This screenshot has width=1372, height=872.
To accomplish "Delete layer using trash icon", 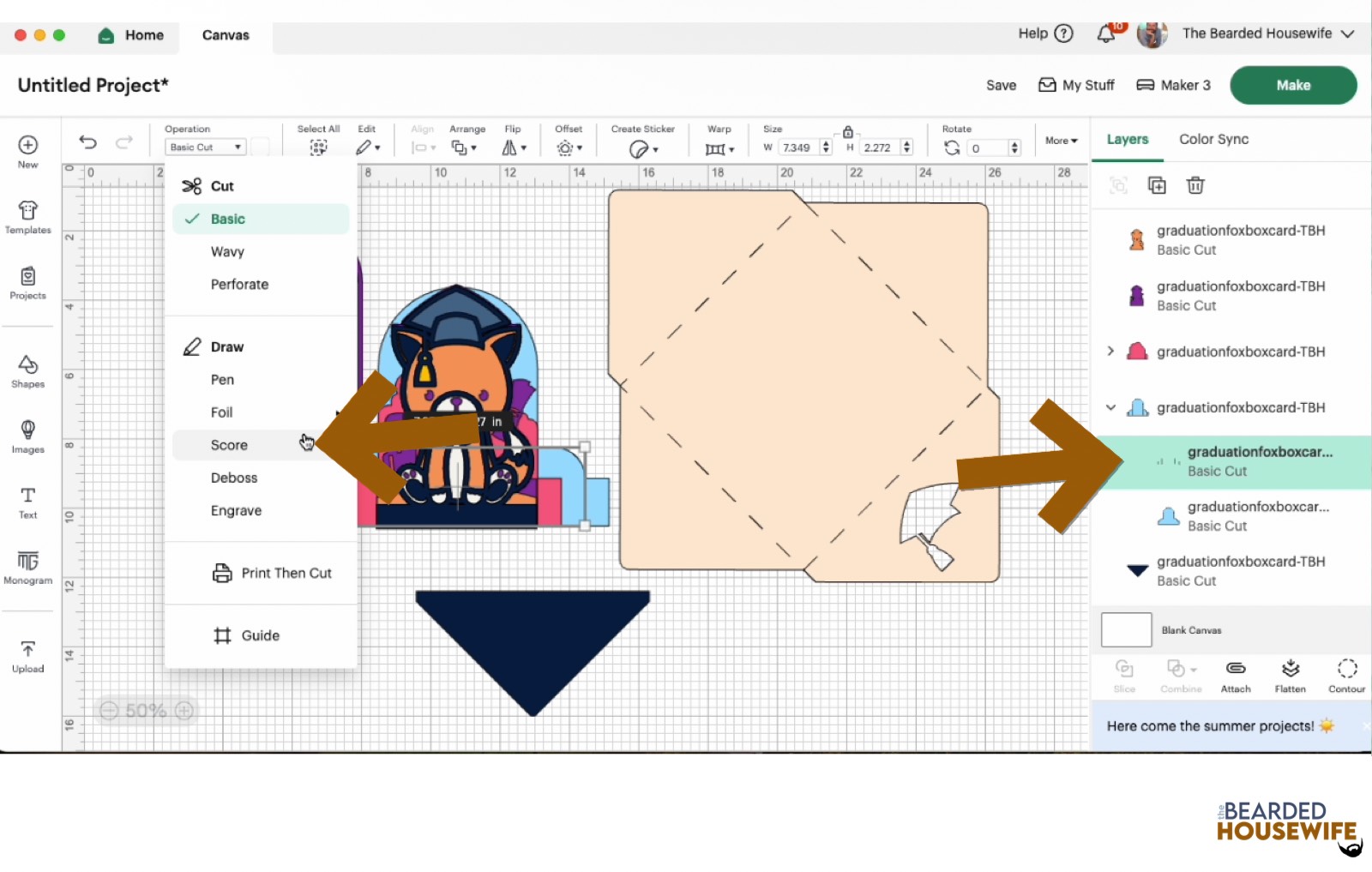I will click(x=1195, y=185).
